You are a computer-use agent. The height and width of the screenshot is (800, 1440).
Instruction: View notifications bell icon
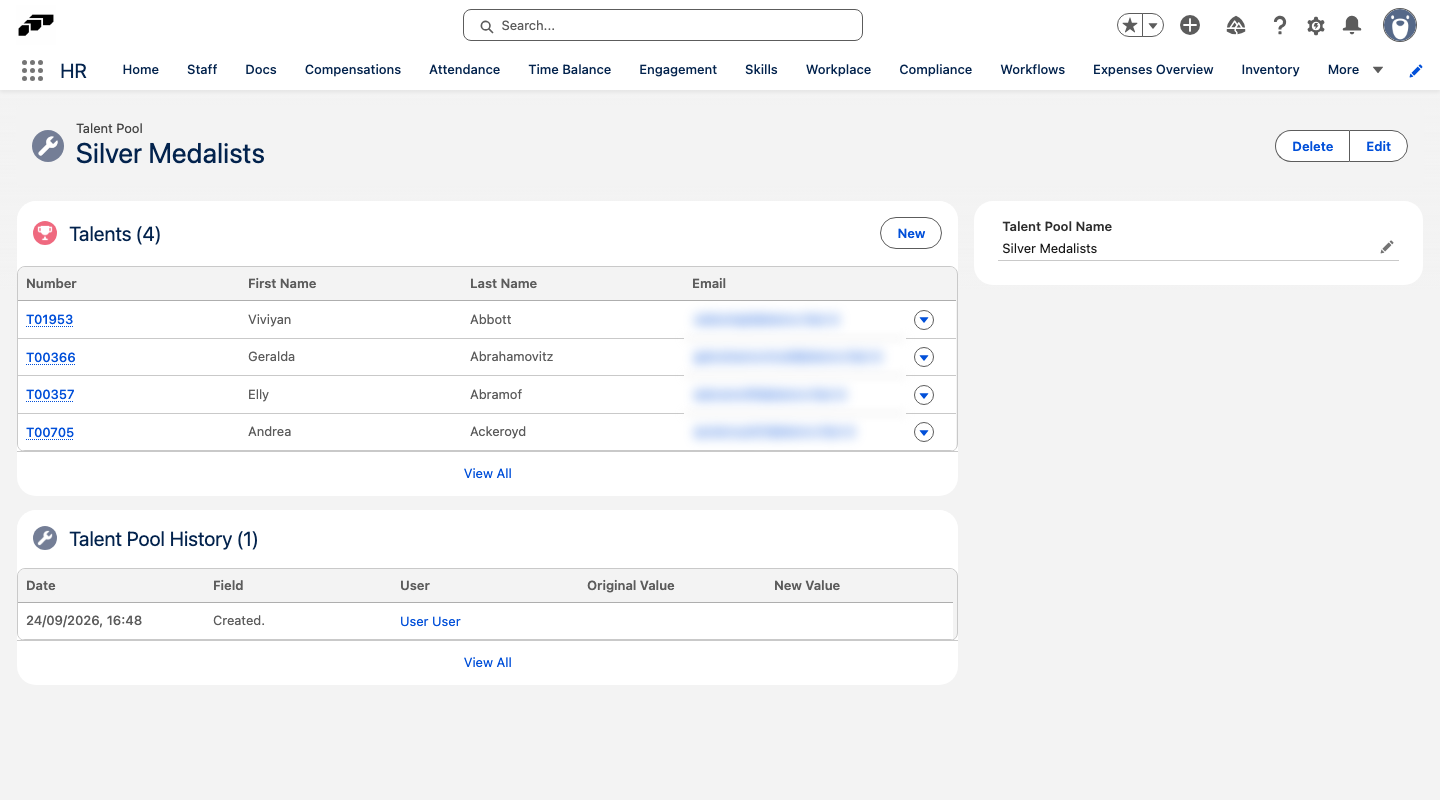(1352, 26)
